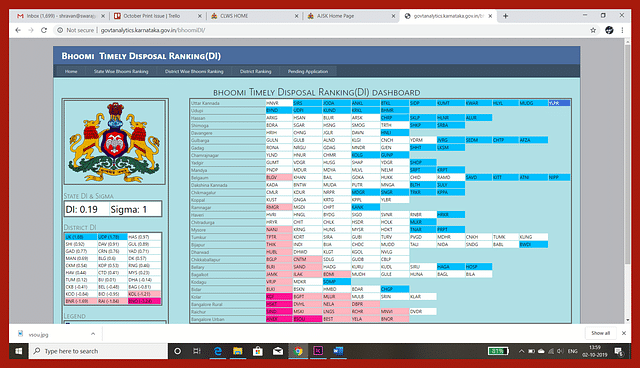Click UDP (1.78) in District DI table

[x=112, y=237]
